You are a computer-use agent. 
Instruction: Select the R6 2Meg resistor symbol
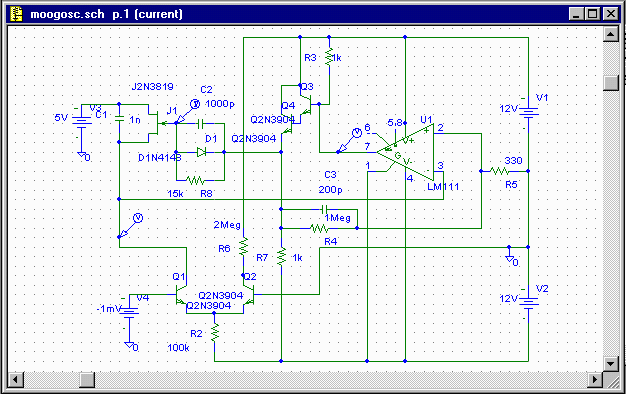(x=243, y=247)
